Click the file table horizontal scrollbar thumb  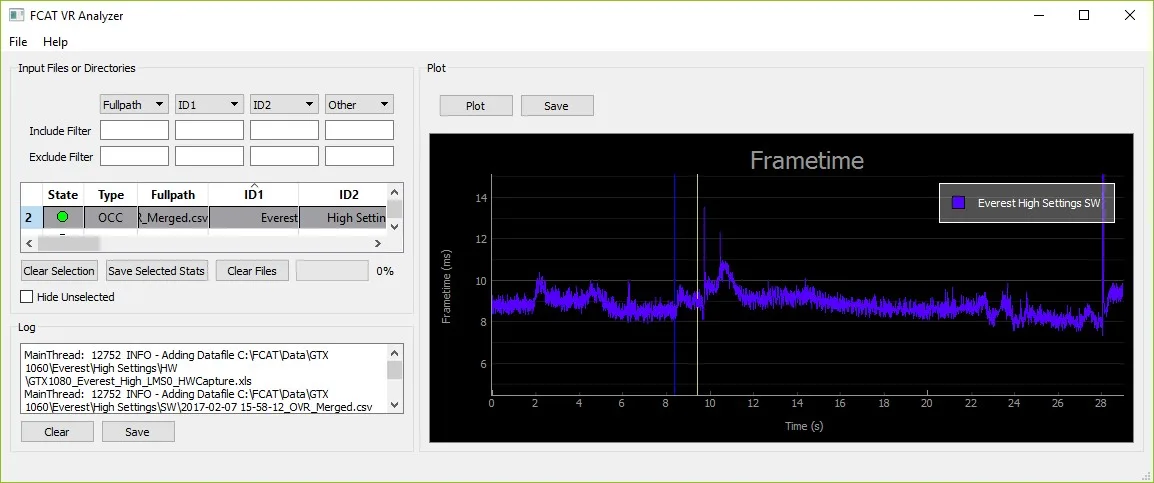68,243
